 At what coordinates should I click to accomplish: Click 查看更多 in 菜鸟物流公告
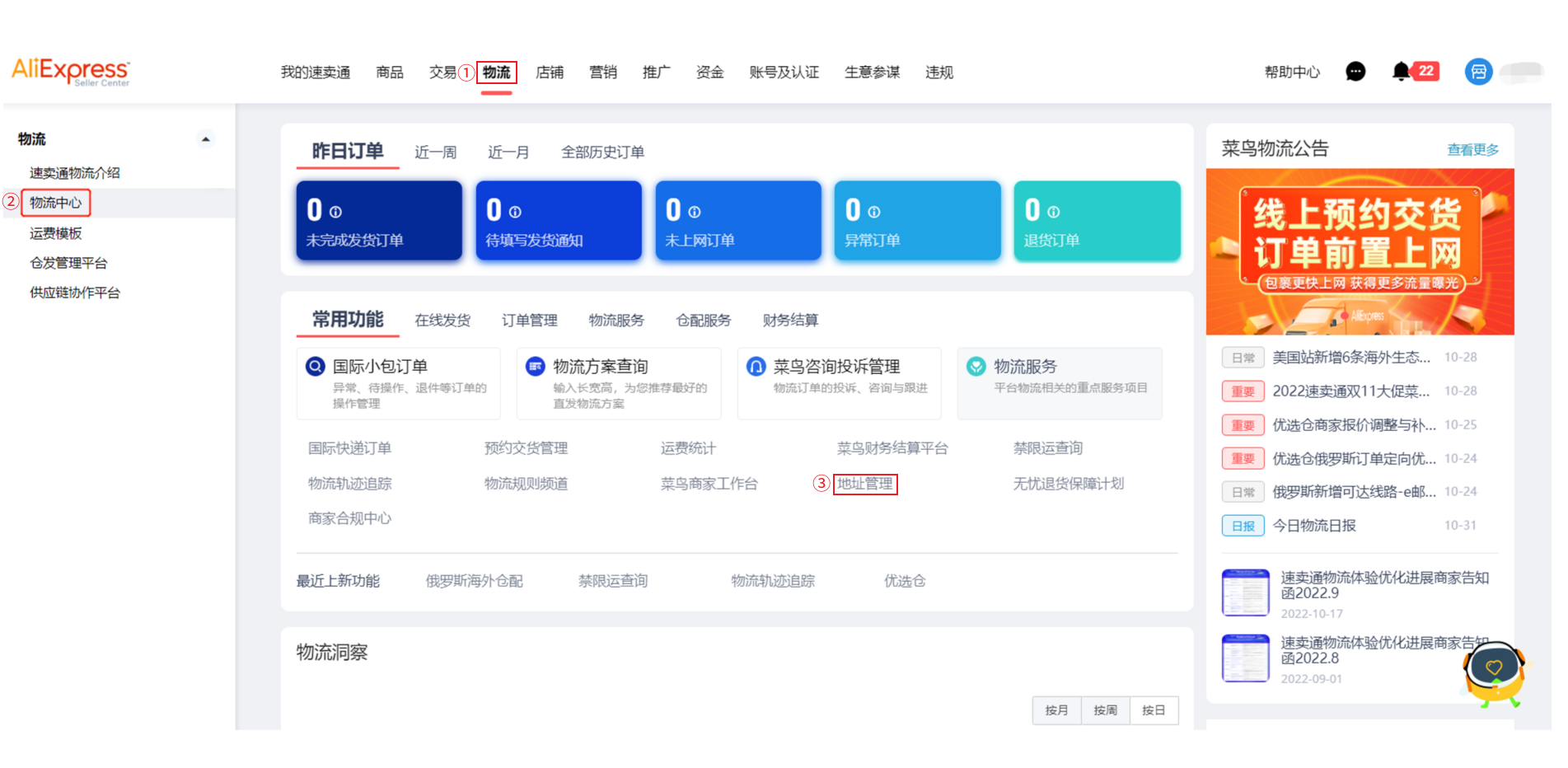pos(1473,150)
